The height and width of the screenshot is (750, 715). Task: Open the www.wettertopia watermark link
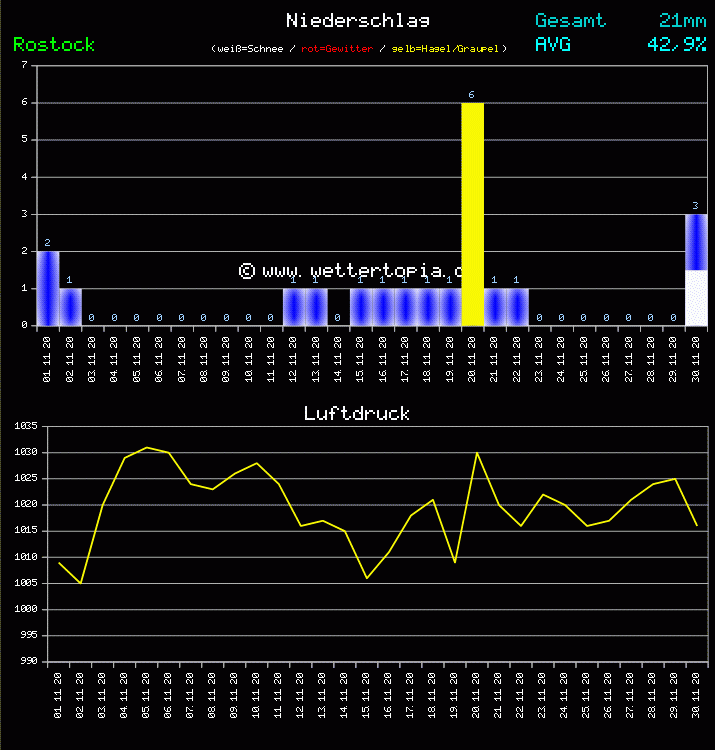tap(352, 270)
